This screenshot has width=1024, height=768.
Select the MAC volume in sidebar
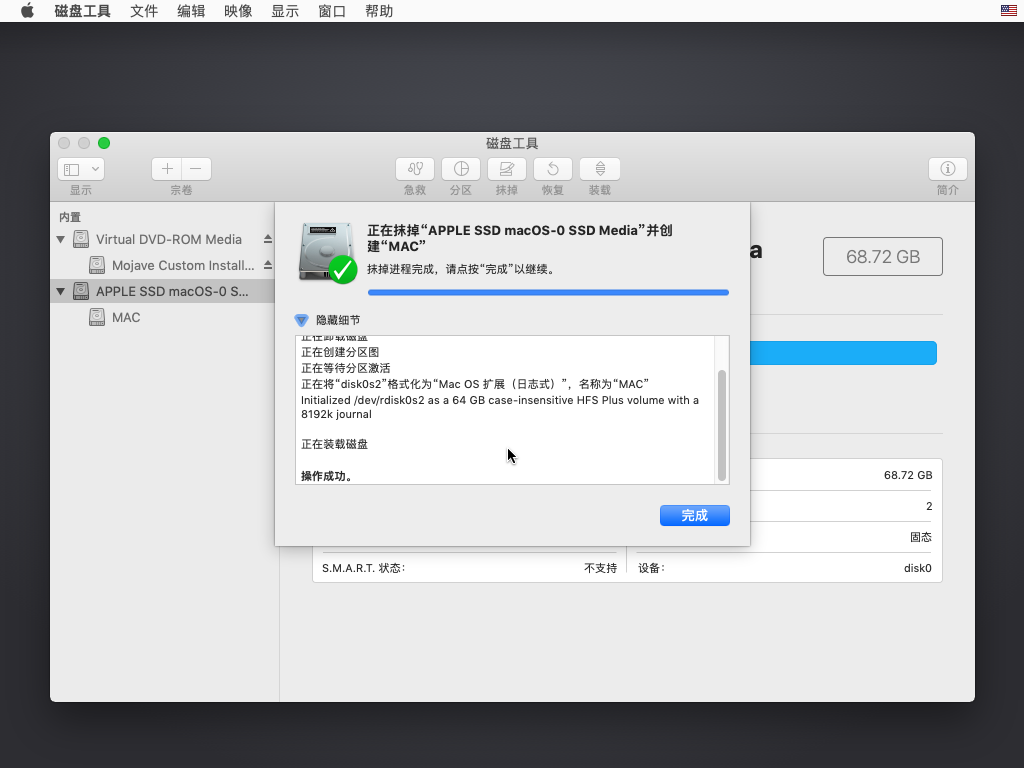126,317
